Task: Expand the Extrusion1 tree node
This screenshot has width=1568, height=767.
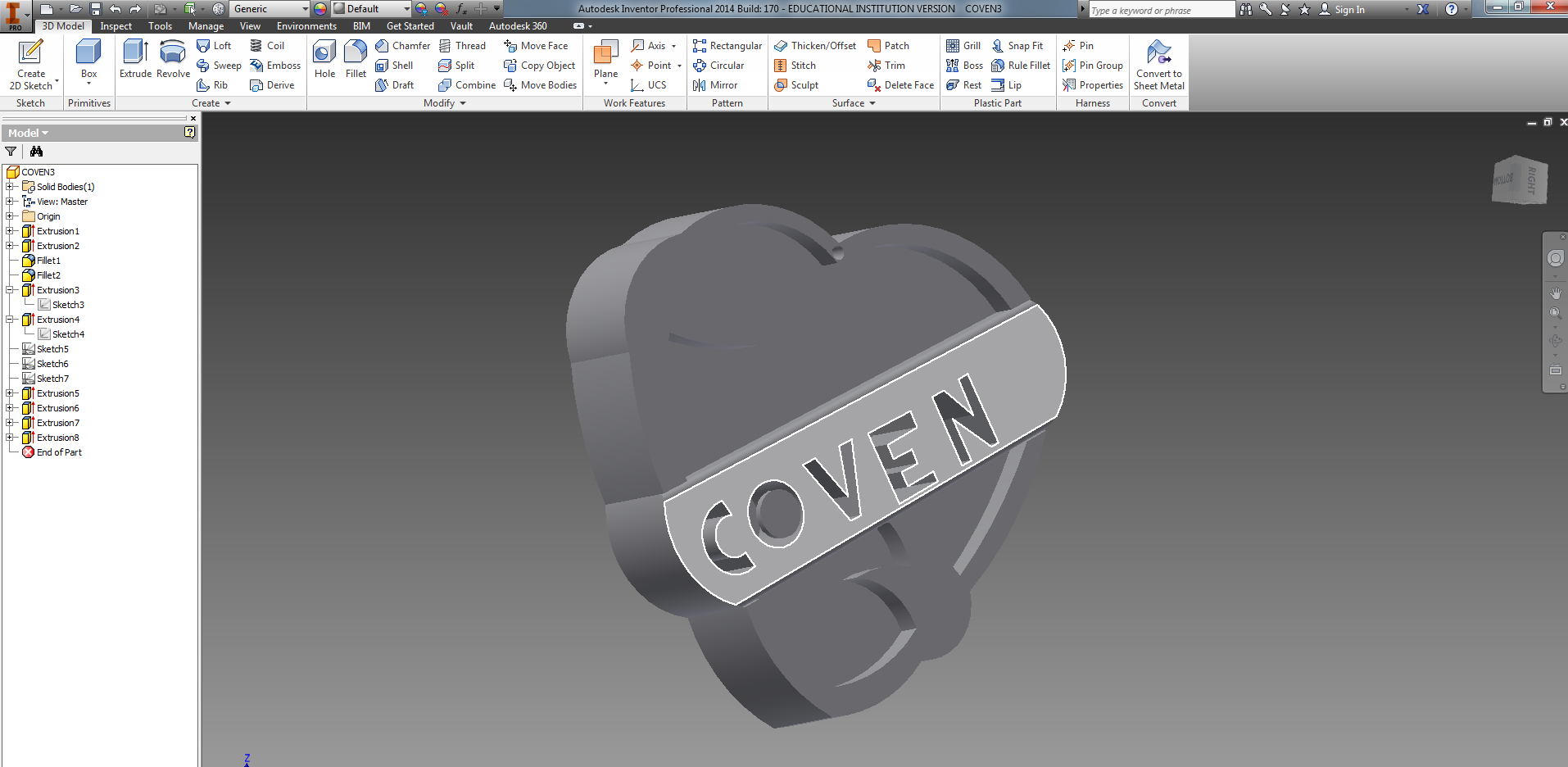Action: [x=10, y=231]
